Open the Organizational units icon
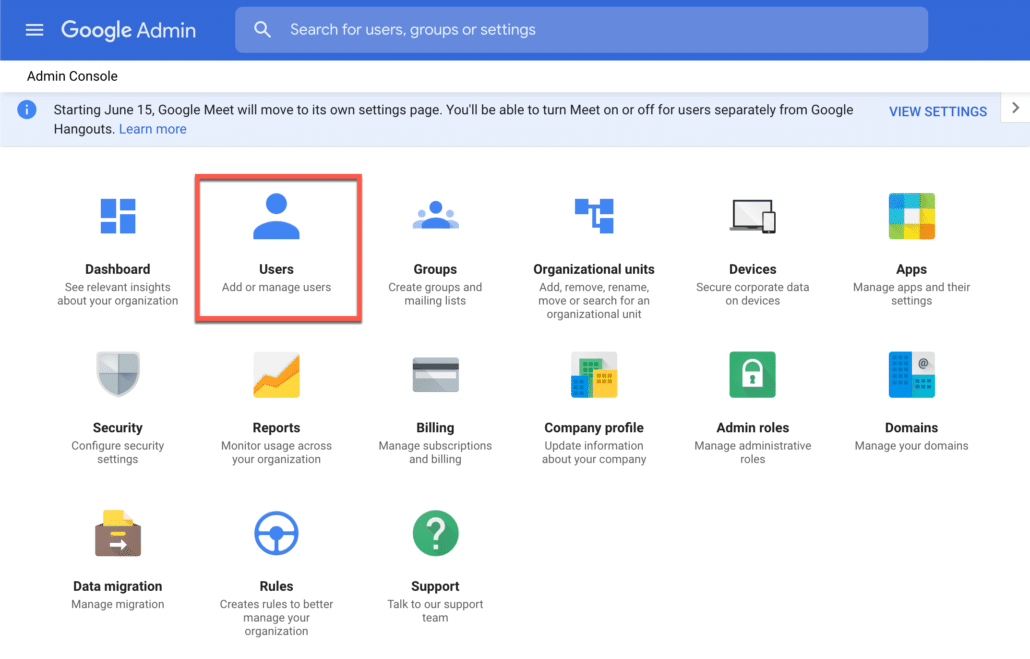The width and height of the screenshot is (1030, 659). (x=594, y=216)
